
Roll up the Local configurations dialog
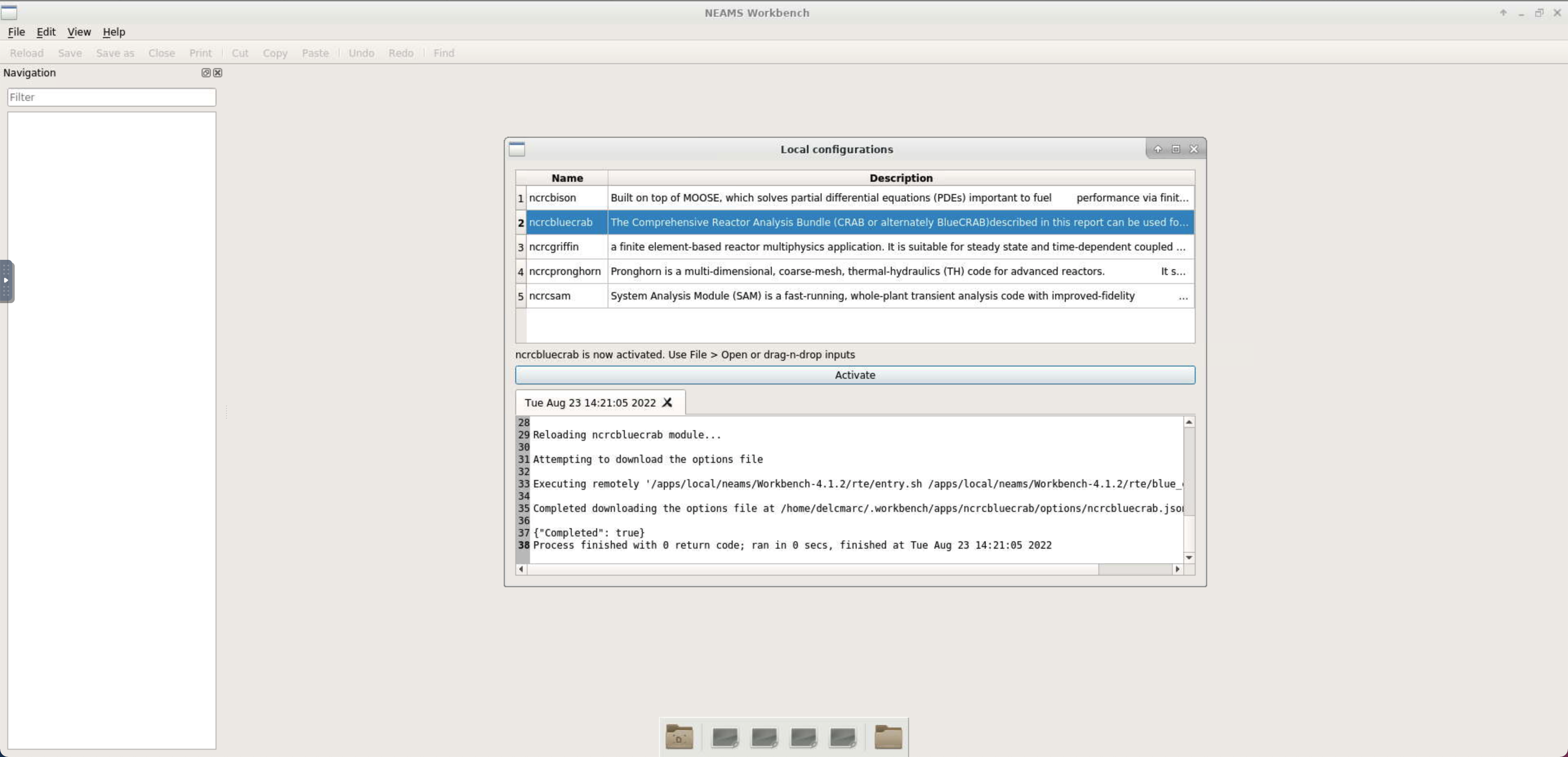point(1158,149)
